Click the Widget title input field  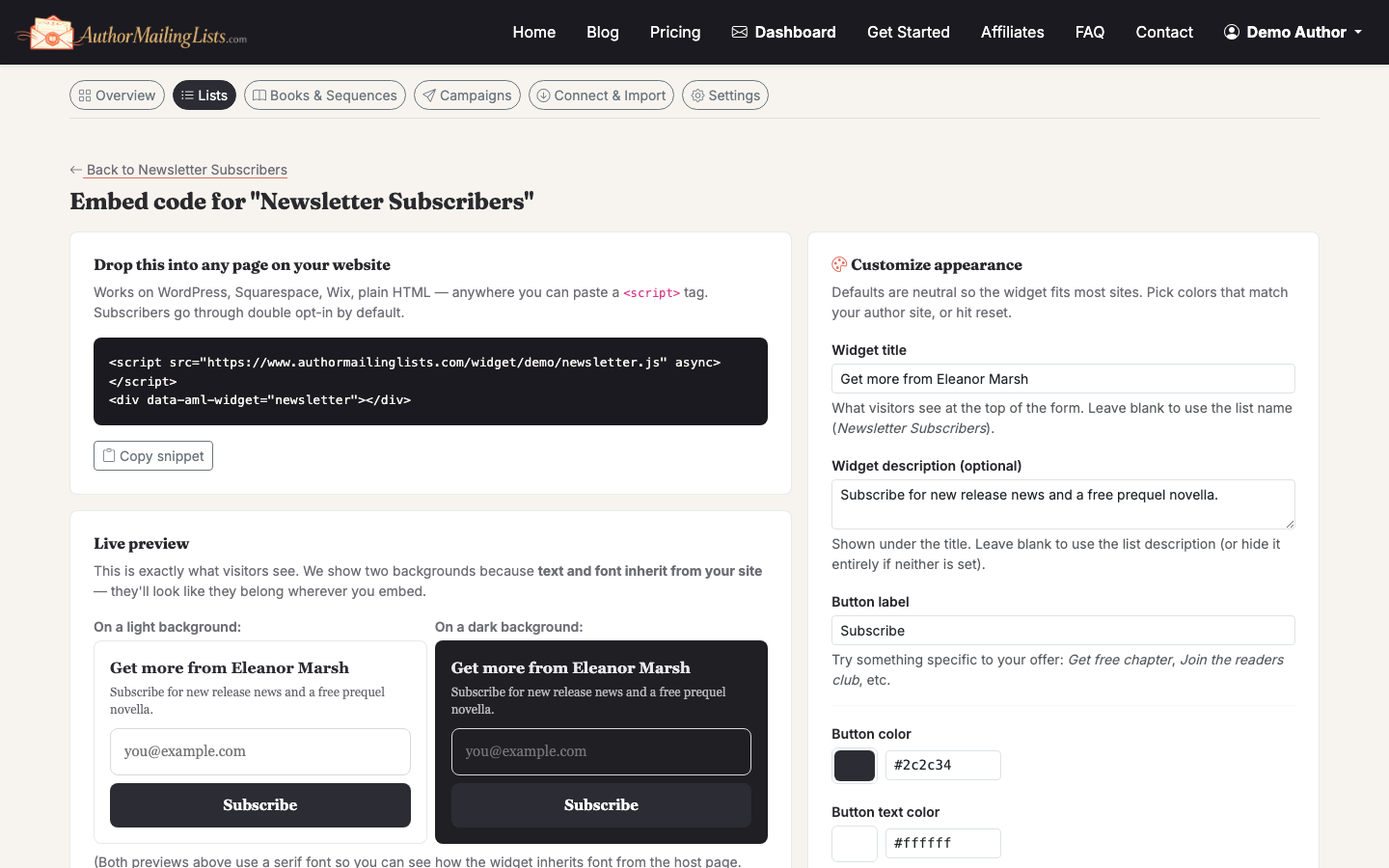pyautogui.click(x=1063, y=379)
